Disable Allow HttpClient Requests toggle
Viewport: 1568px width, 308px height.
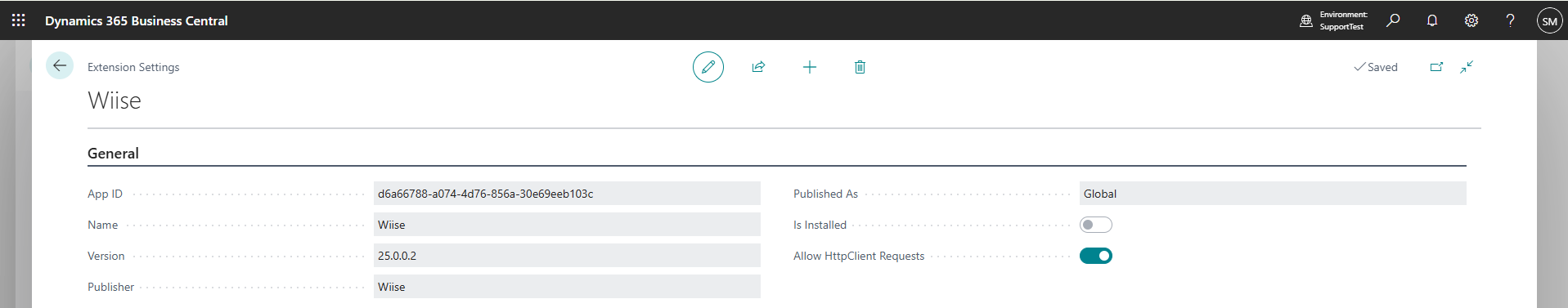(x=1096, y=256)
